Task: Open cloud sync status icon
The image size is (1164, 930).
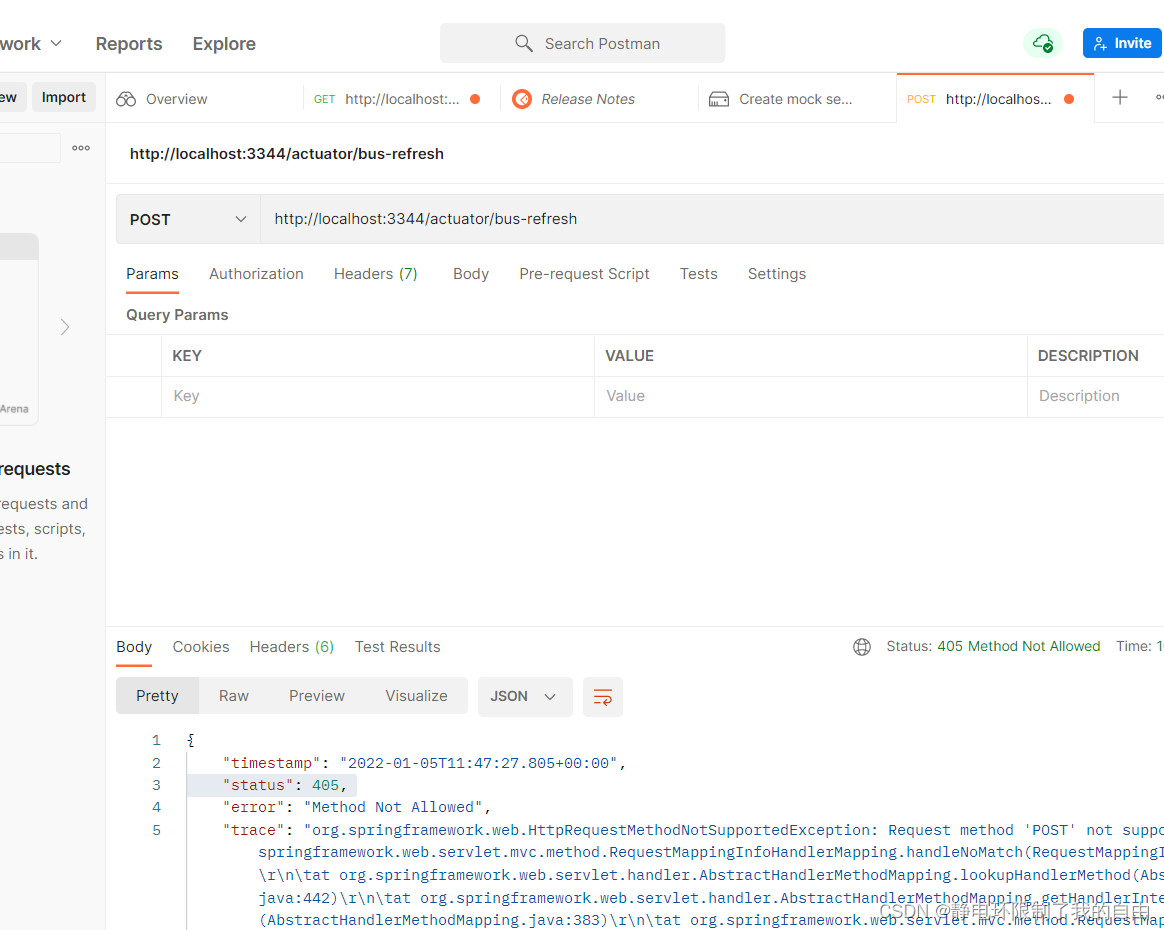Action: (x=1042, y=43)
